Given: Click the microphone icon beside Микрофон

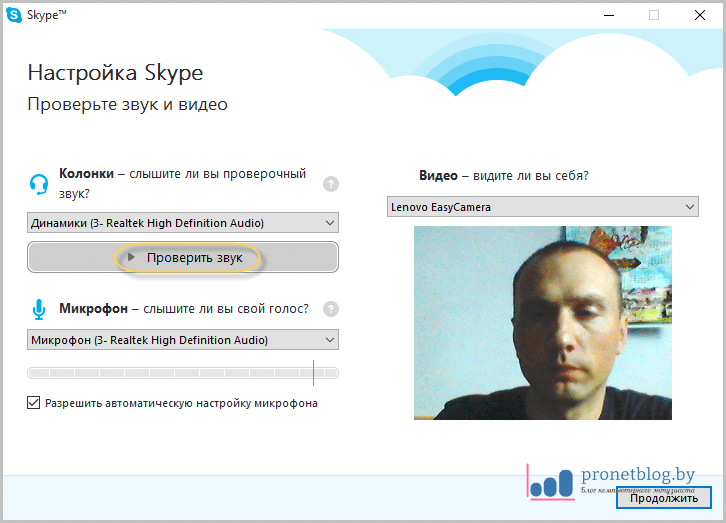Looking at the screenshot, I should coord(39,310).
